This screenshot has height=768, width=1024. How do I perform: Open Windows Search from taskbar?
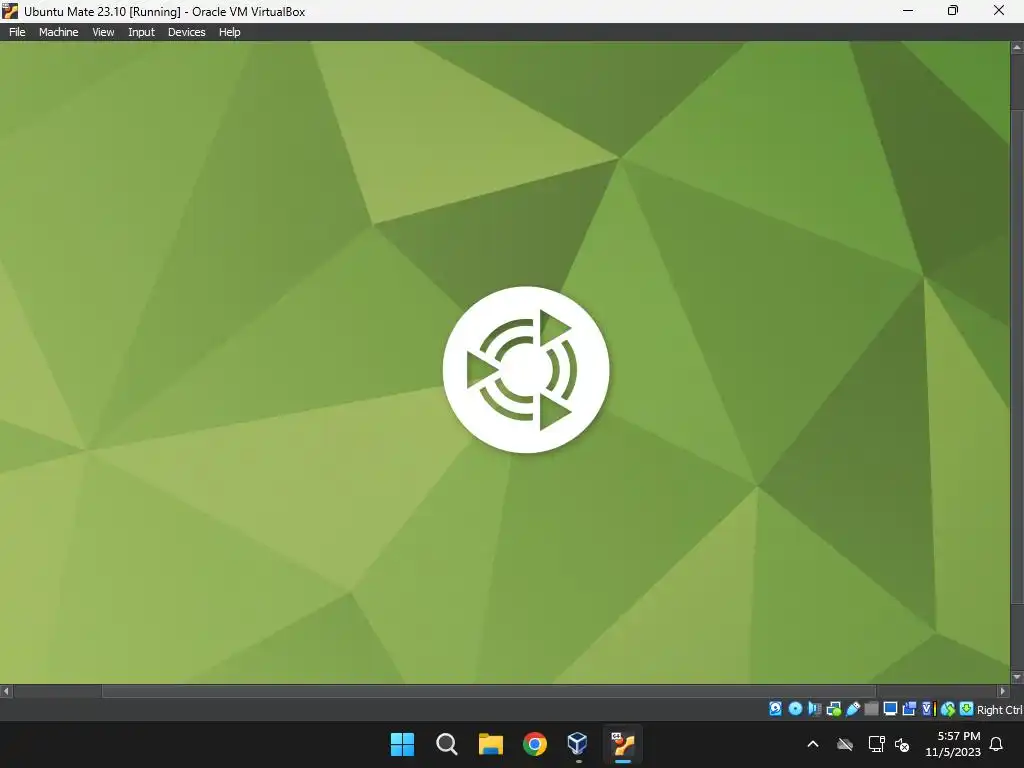447,744
